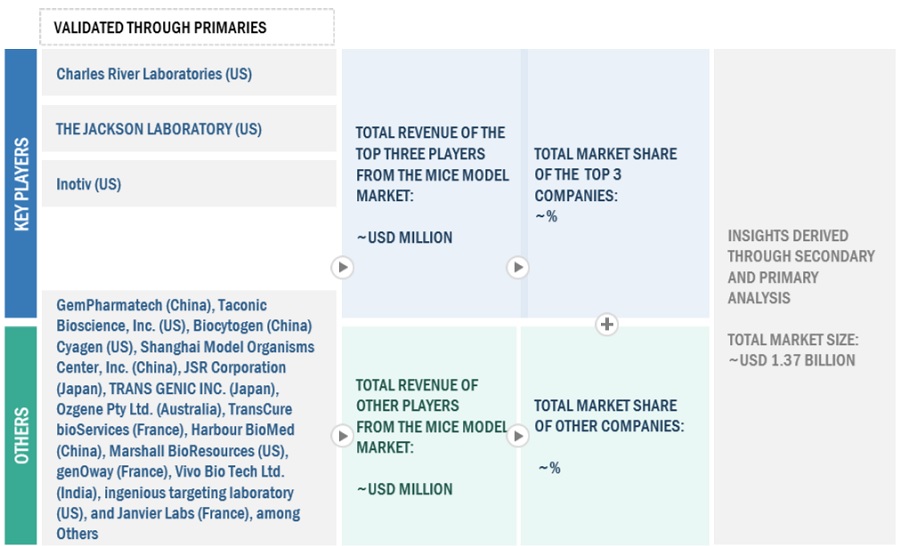Viewport: 900px width, 546px height.
Task: Choose Charles River Laboratories (US) entry
Action: click(154, 74)
